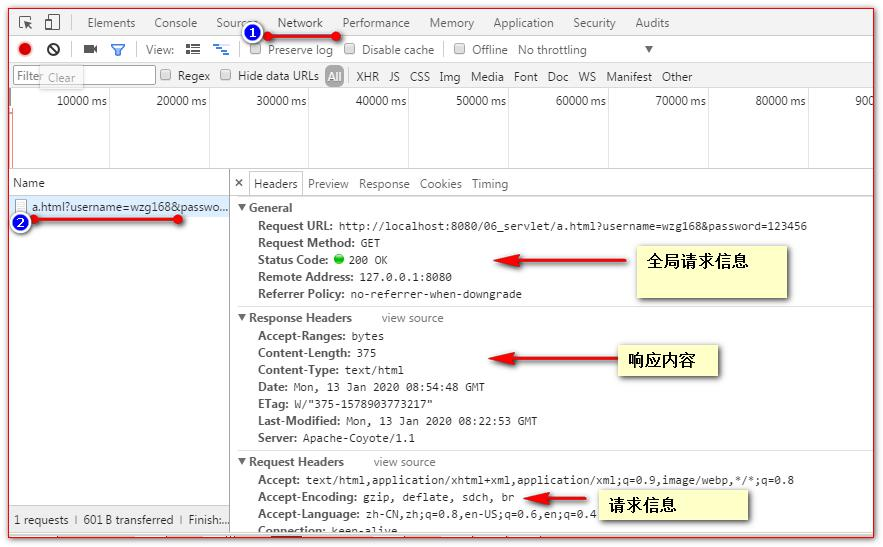Click the Request URL value text
Screen dimensions: 883x547
coord(572,226)
